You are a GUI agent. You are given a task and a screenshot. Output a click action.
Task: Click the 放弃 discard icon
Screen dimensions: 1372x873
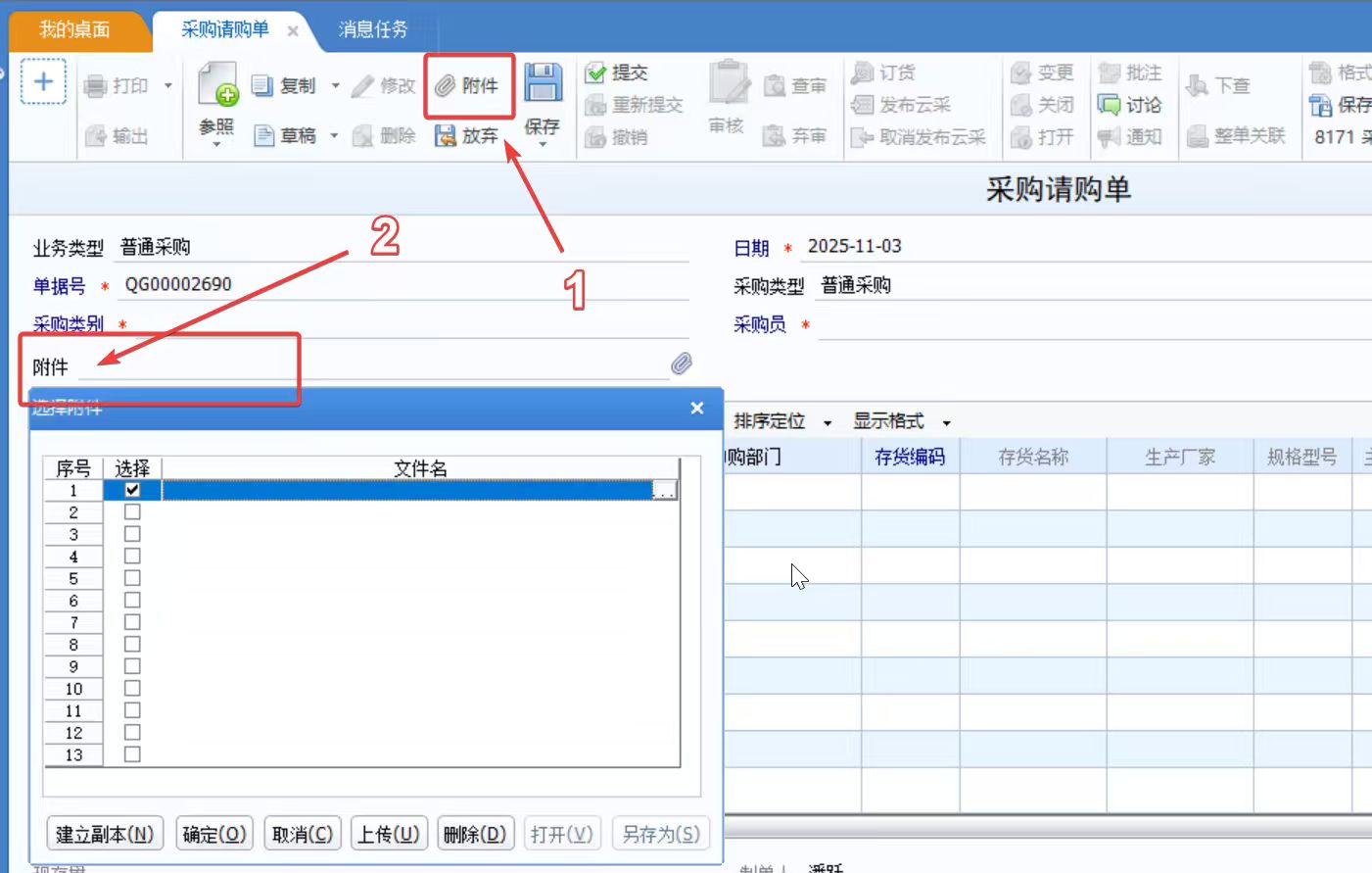(x=446, y=135)
